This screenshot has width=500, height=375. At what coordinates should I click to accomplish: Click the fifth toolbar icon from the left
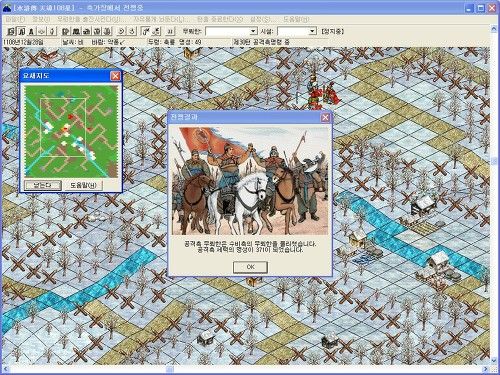pyautogui.click(x=52, y=31)
